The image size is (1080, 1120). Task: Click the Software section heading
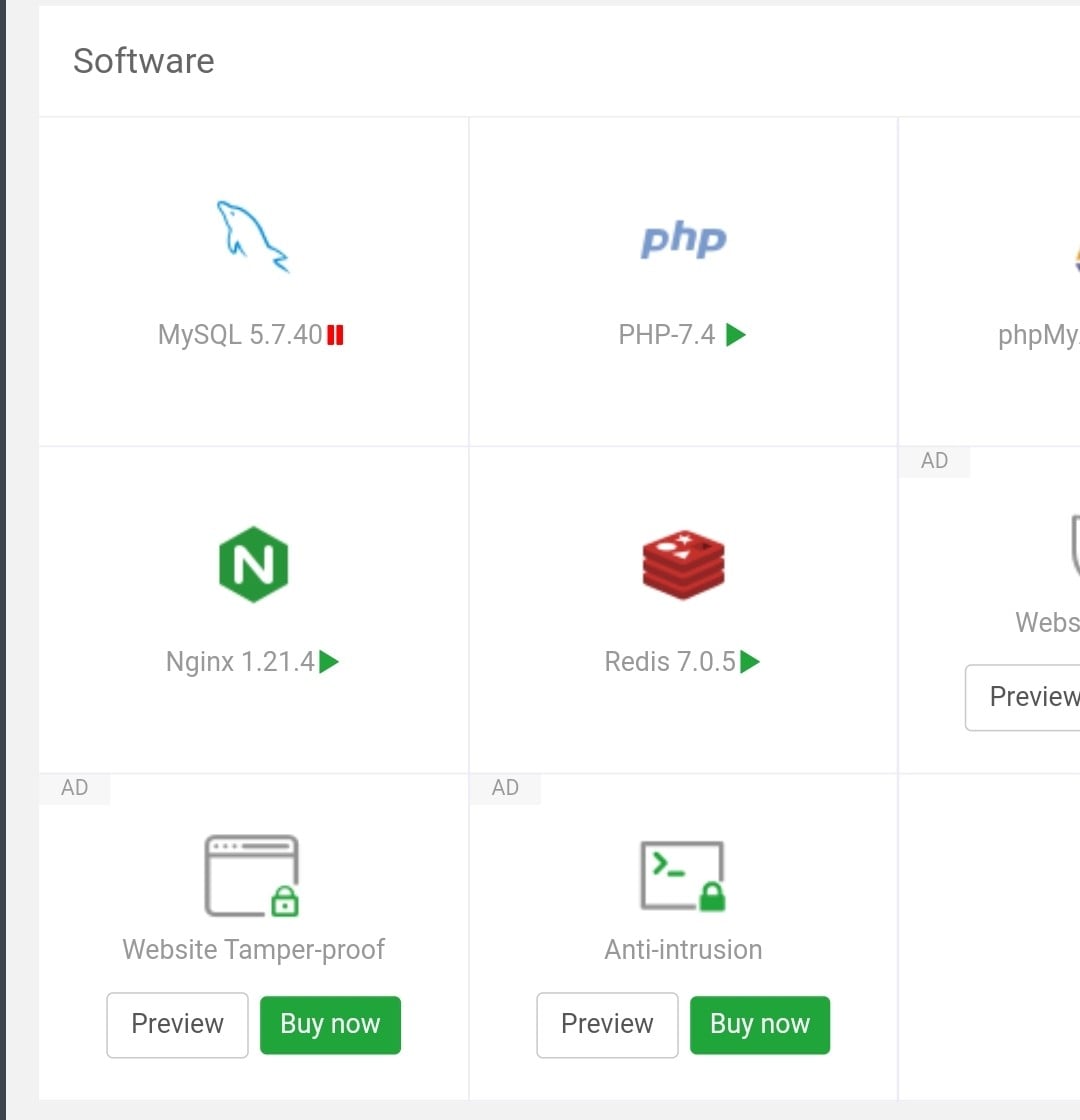point(144,61)
